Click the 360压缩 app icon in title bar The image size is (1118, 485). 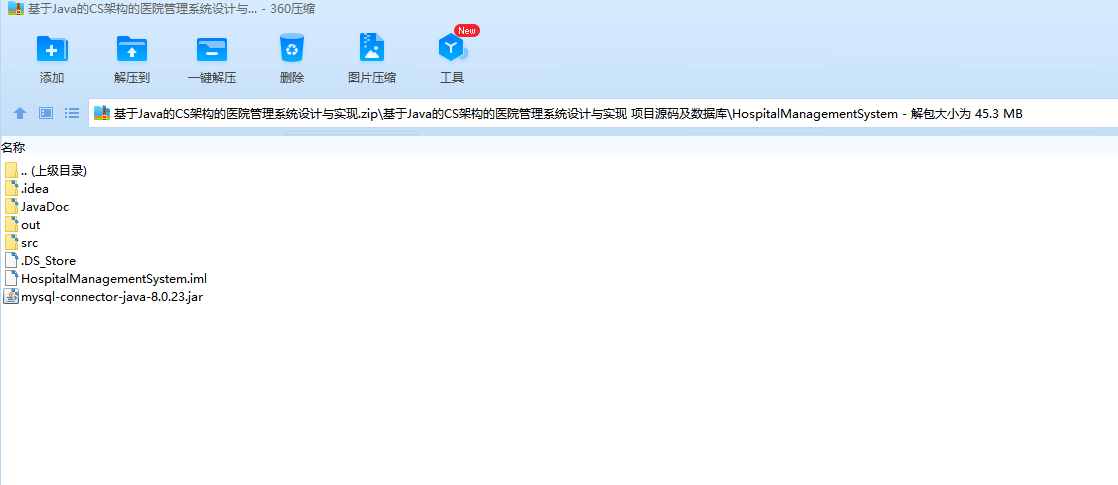[x=16, y=9]
